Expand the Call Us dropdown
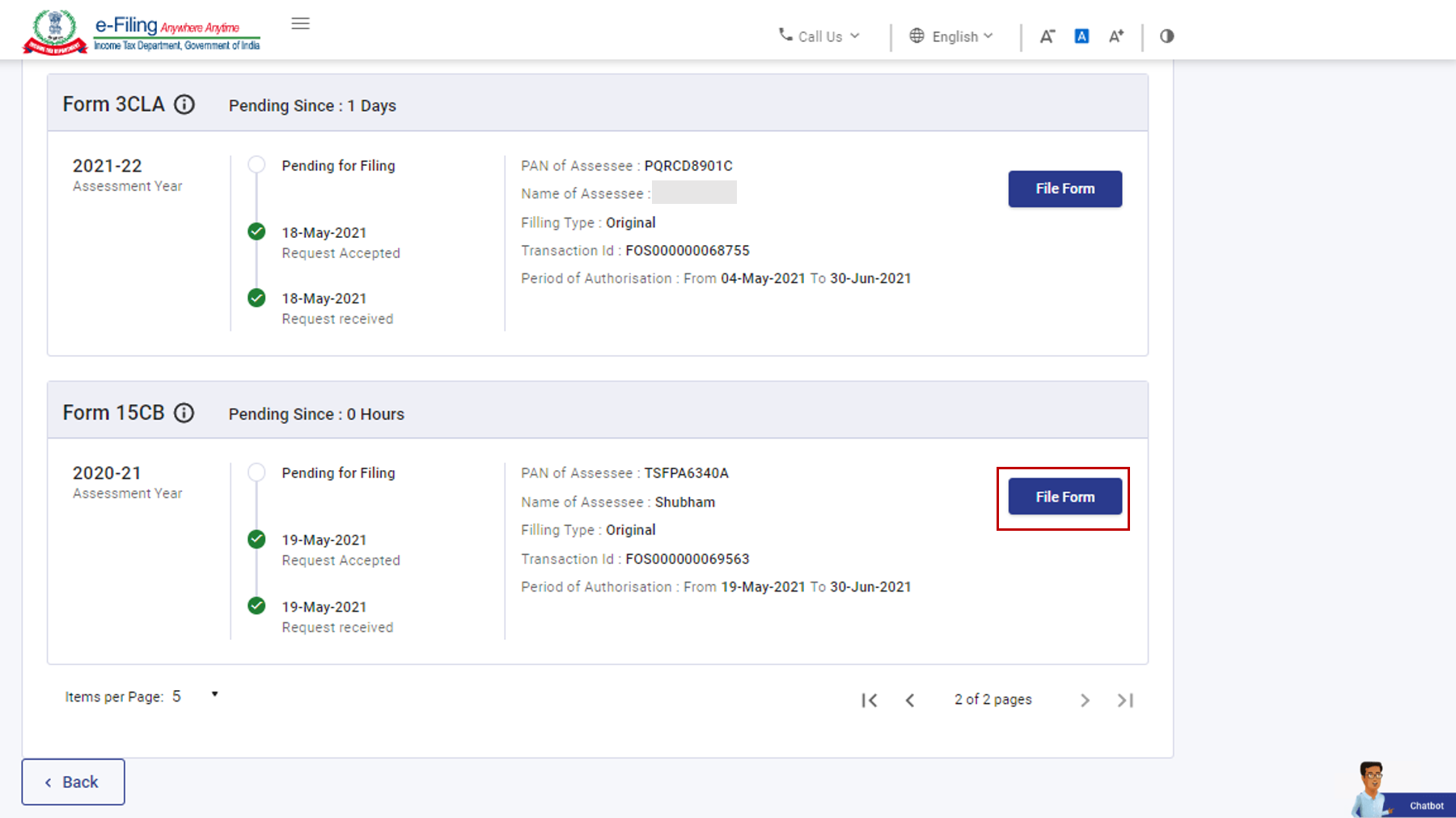1456x818 pixels. pyautogui.click(x=819, y=36)
